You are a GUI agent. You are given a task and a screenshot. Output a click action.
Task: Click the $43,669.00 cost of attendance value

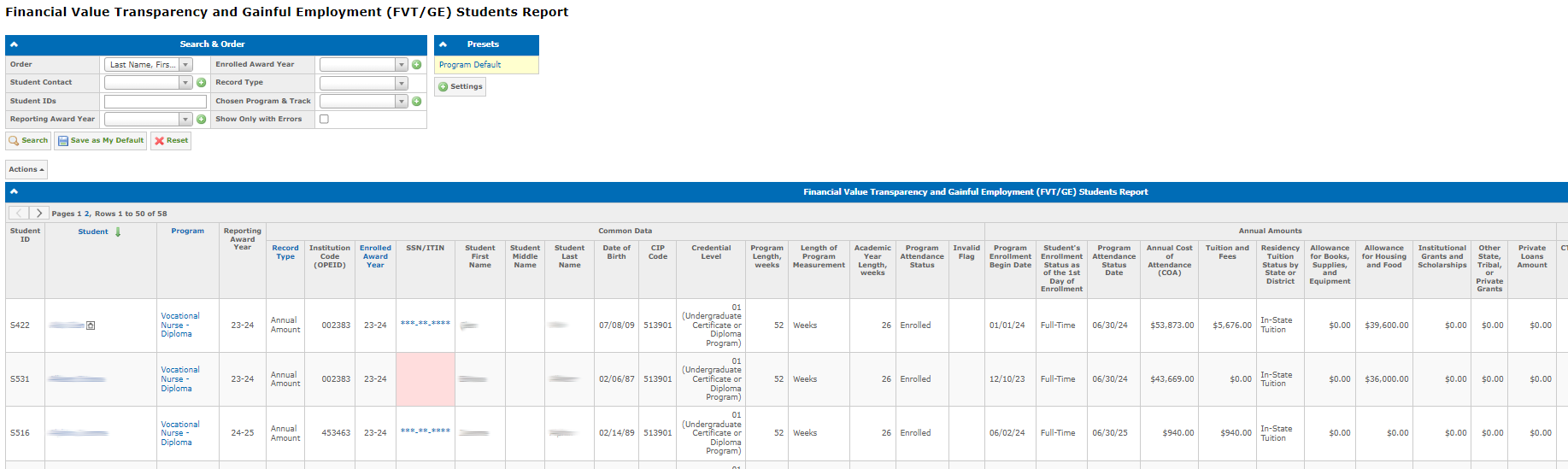(1172, 379)
